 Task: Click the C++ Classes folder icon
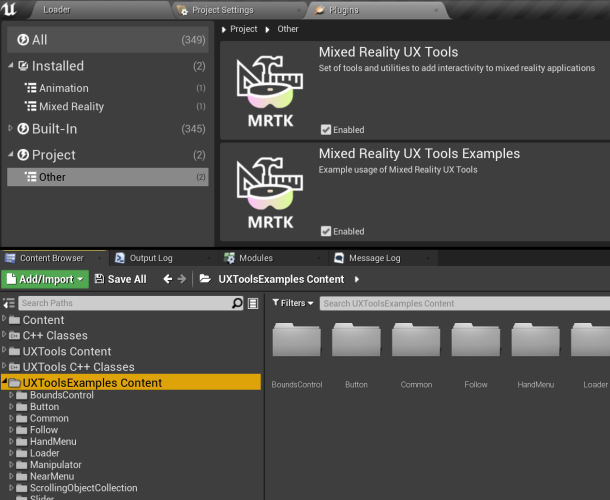(14, 335)
